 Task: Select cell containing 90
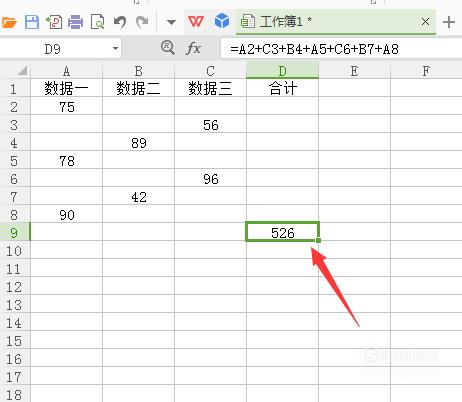tap(66, 215)
